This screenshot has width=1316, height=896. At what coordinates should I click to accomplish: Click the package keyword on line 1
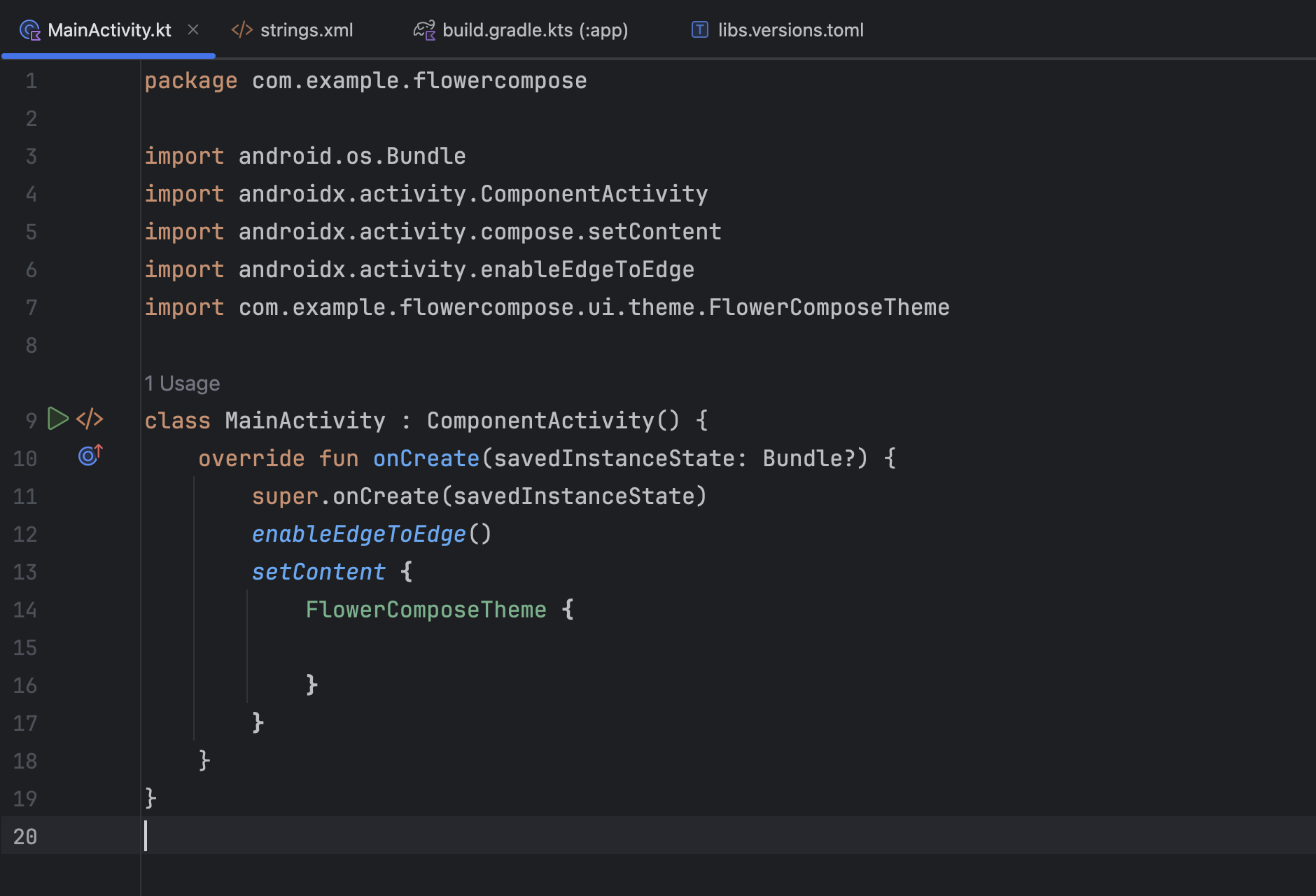pos(191,80)
